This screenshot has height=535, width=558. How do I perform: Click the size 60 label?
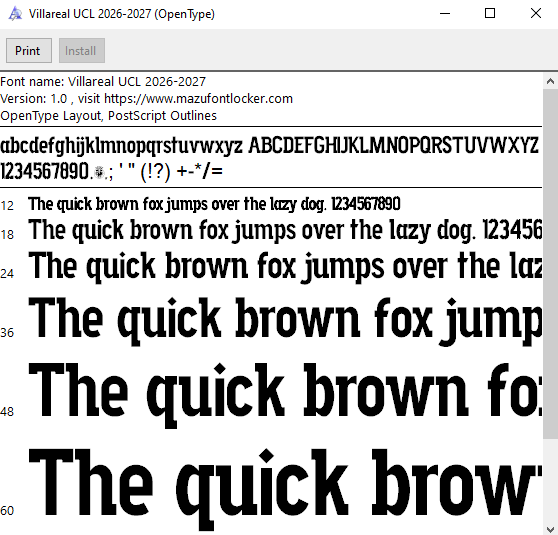click(7, 511)
